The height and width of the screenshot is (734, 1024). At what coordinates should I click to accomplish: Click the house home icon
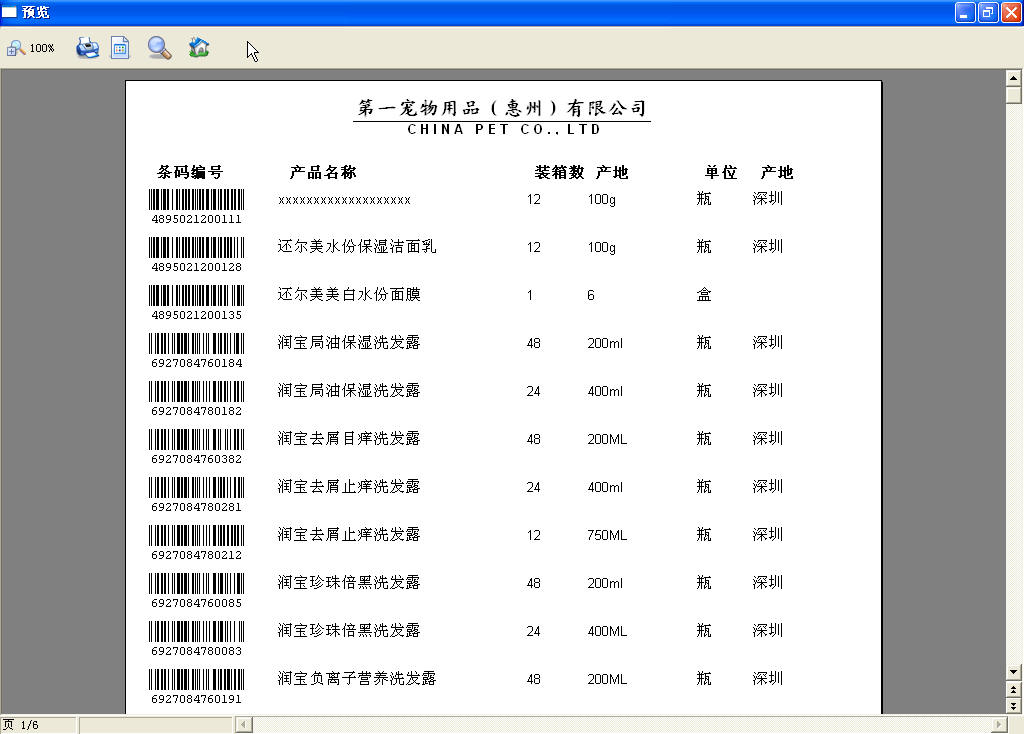point(199,47)
